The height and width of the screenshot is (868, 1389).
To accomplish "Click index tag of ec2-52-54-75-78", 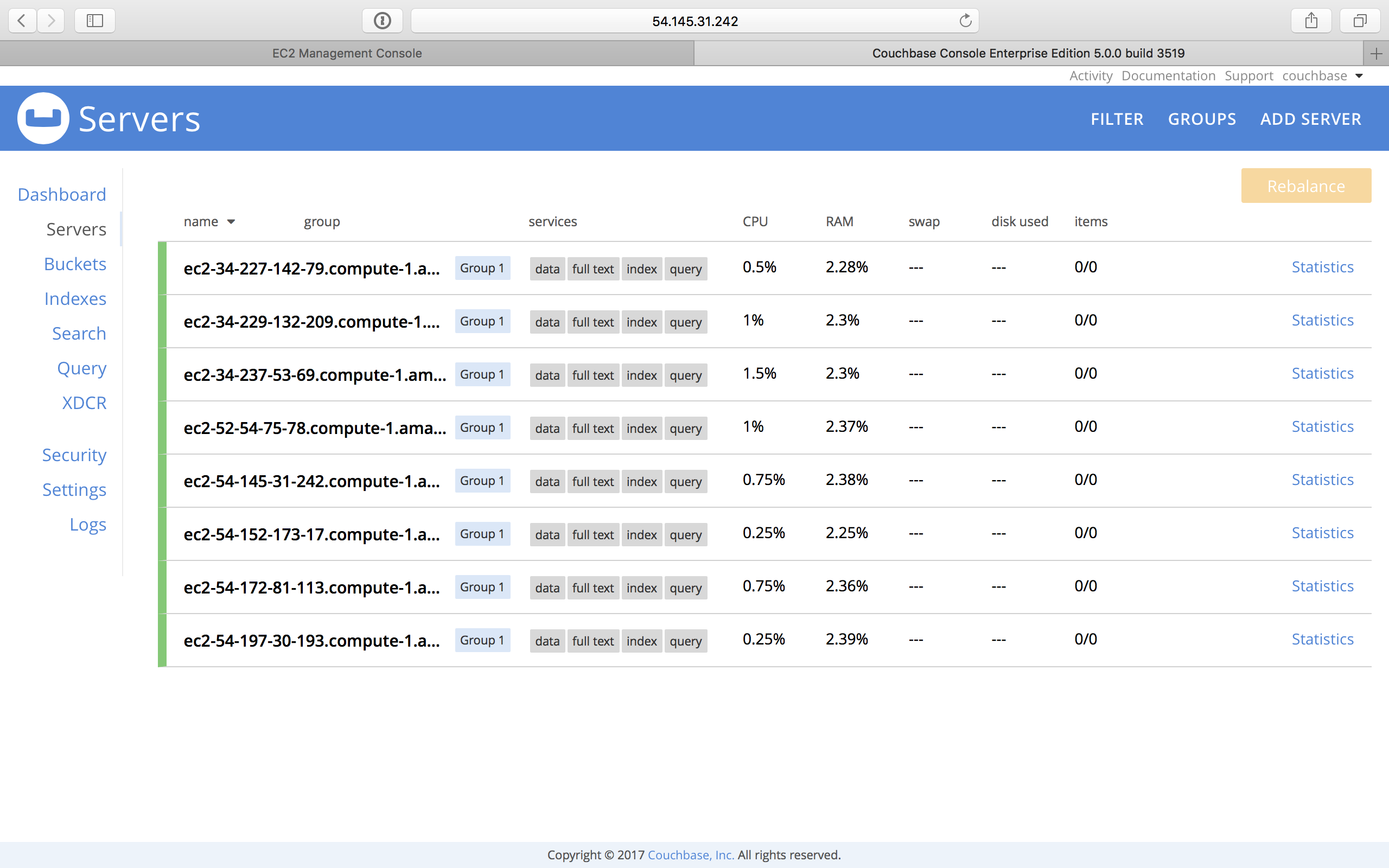I will [641, 428].
